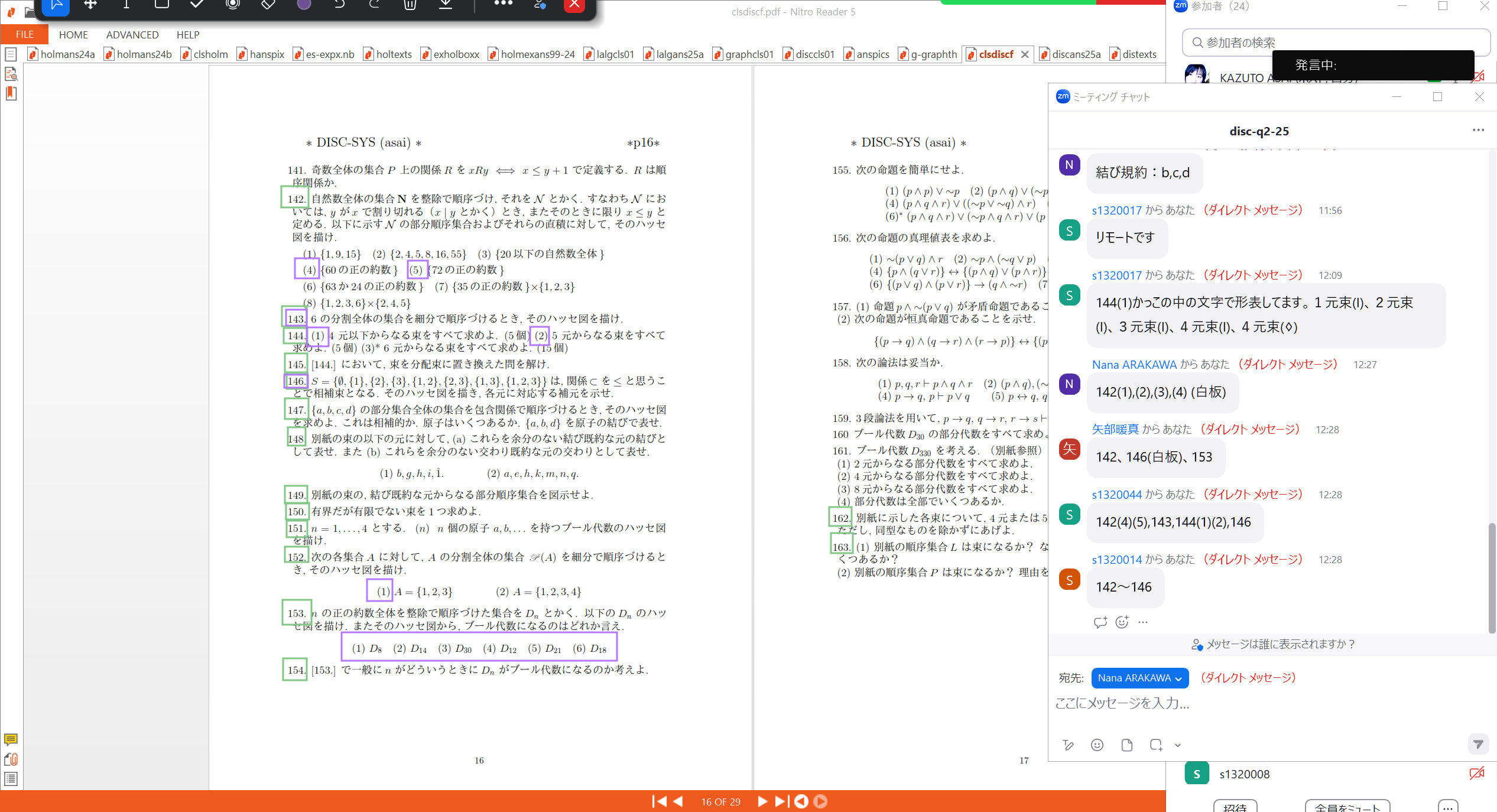
Task: Switch to the es-expx.nb document tab
Action: (x=324, y=54)
